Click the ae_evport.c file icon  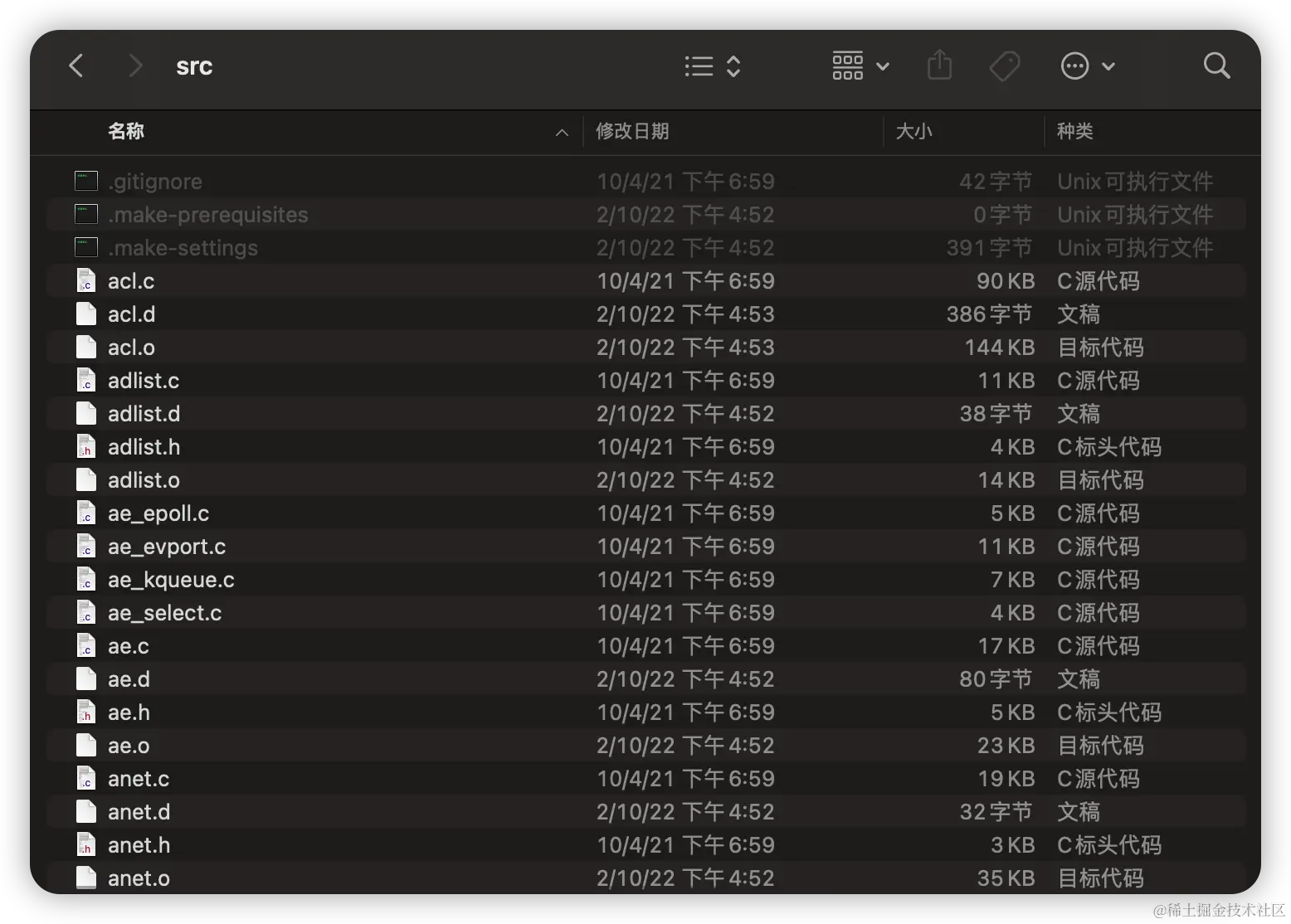tap(86, 546)
